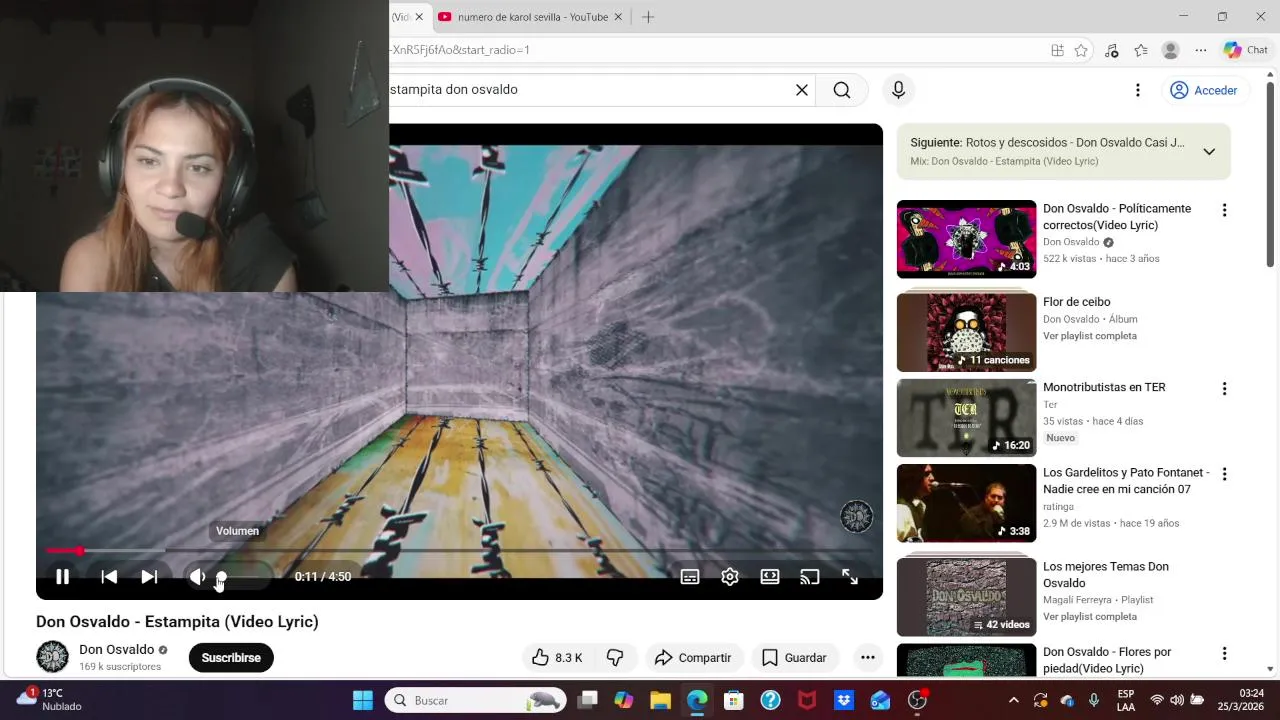Click the page vertical scrollbar

pyautogui.click(x=1271, y=175)
